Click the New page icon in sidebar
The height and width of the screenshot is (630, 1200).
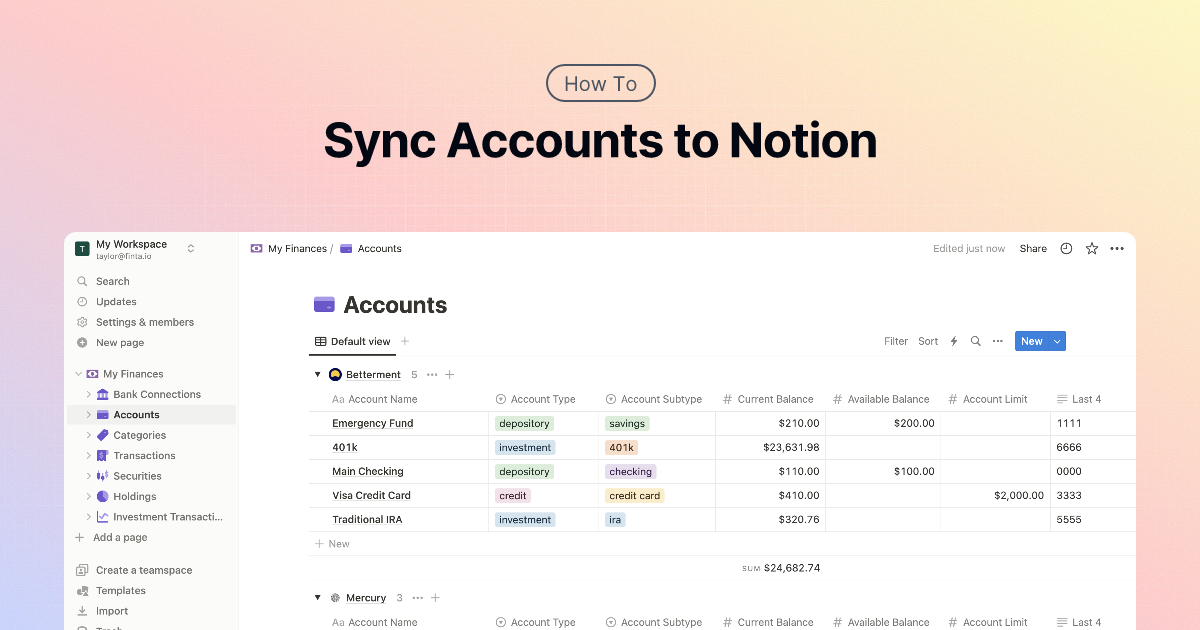point(82,342)
